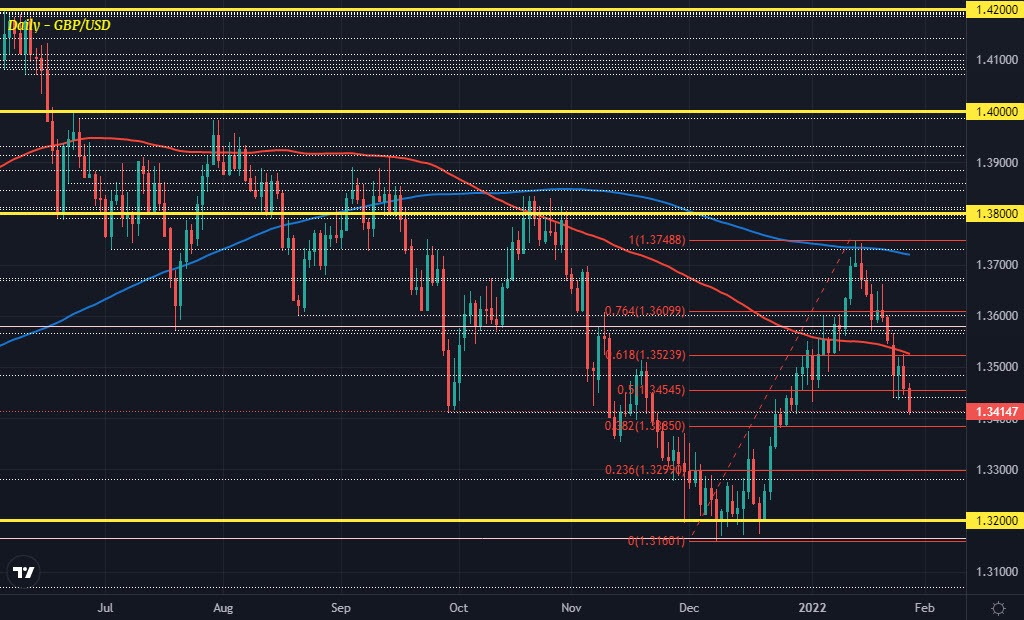Click the Feb label on time axis
1024x620 pixels.
[x=924, y=608]
